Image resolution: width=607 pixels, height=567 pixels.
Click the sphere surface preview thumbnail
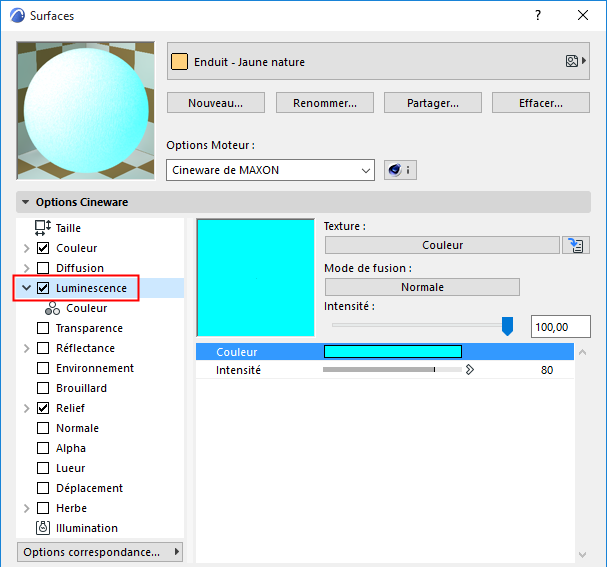click(86, 111)
